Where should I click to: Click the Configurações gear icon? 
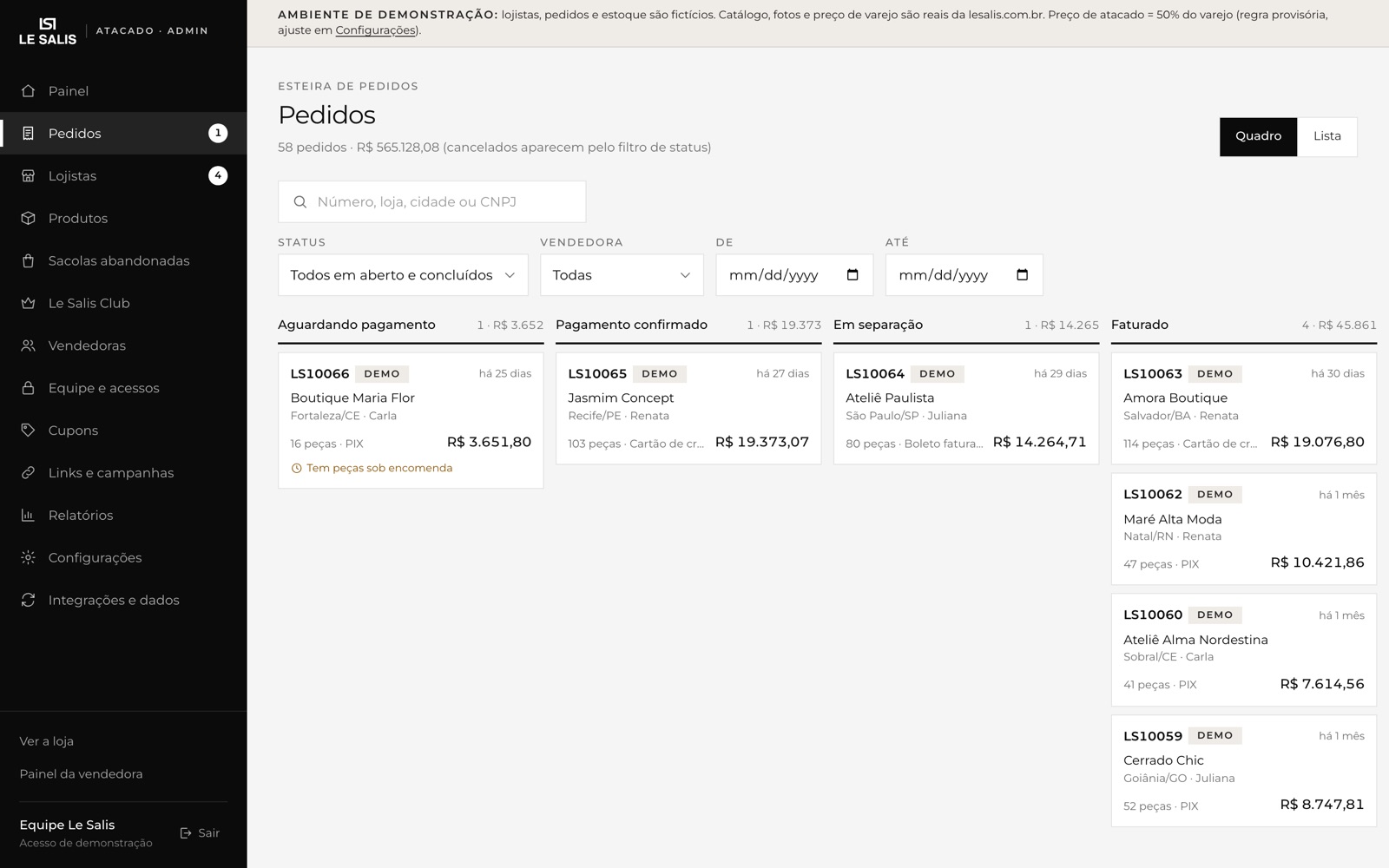(28, 557)
